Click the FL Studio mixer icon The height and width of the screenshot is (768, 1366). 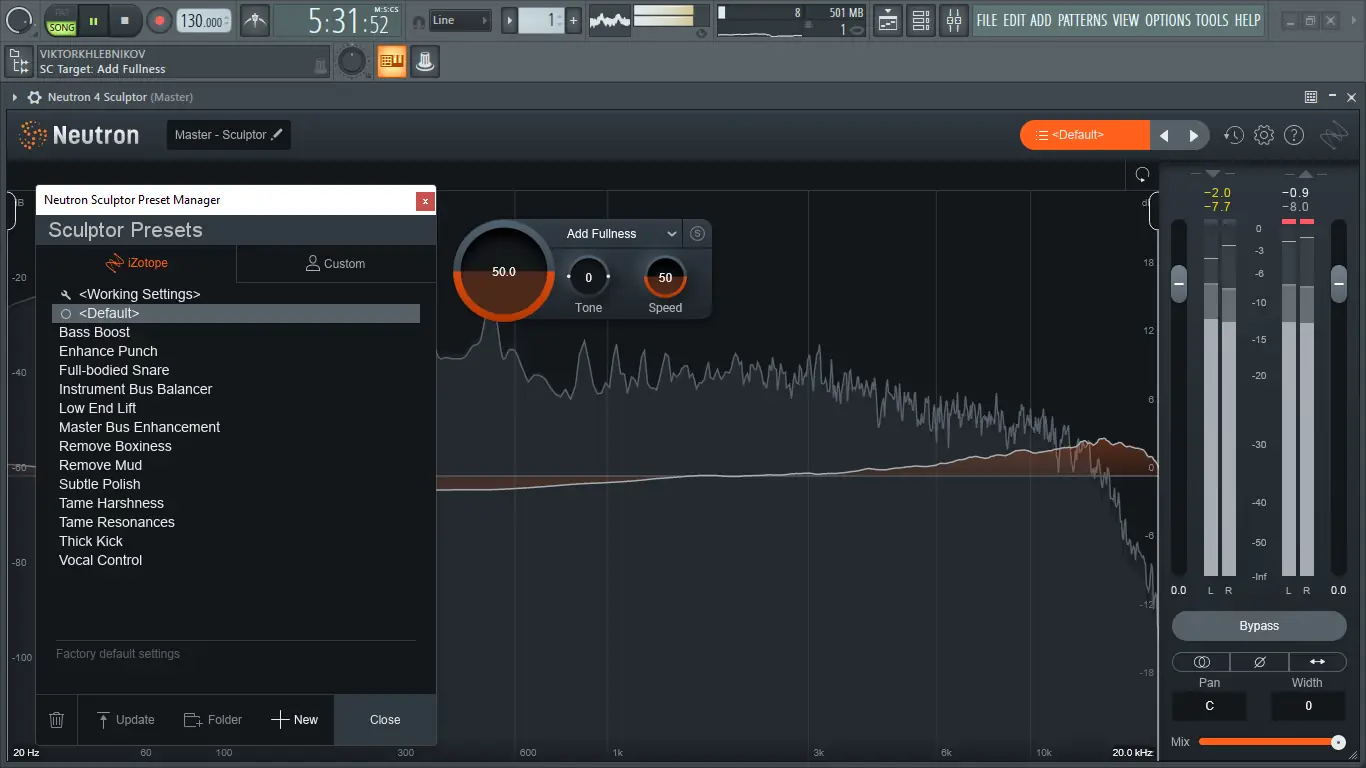(953, 20)
